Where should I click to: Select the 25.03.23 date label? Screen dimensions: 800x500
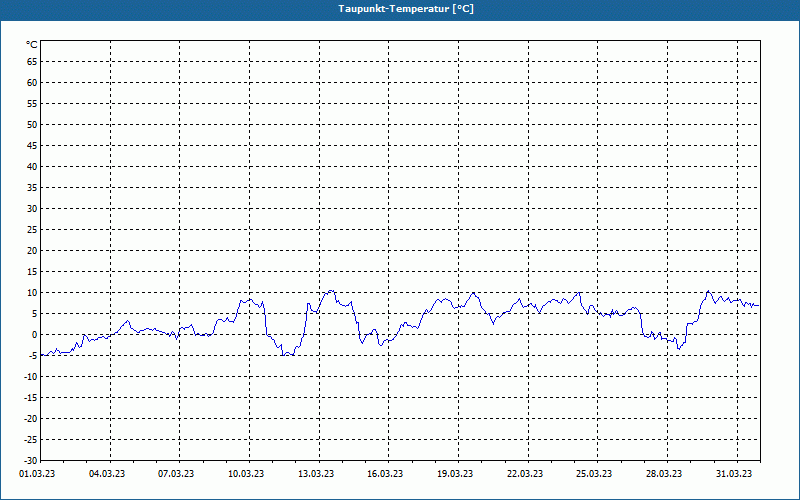click(x=594, y=473)
